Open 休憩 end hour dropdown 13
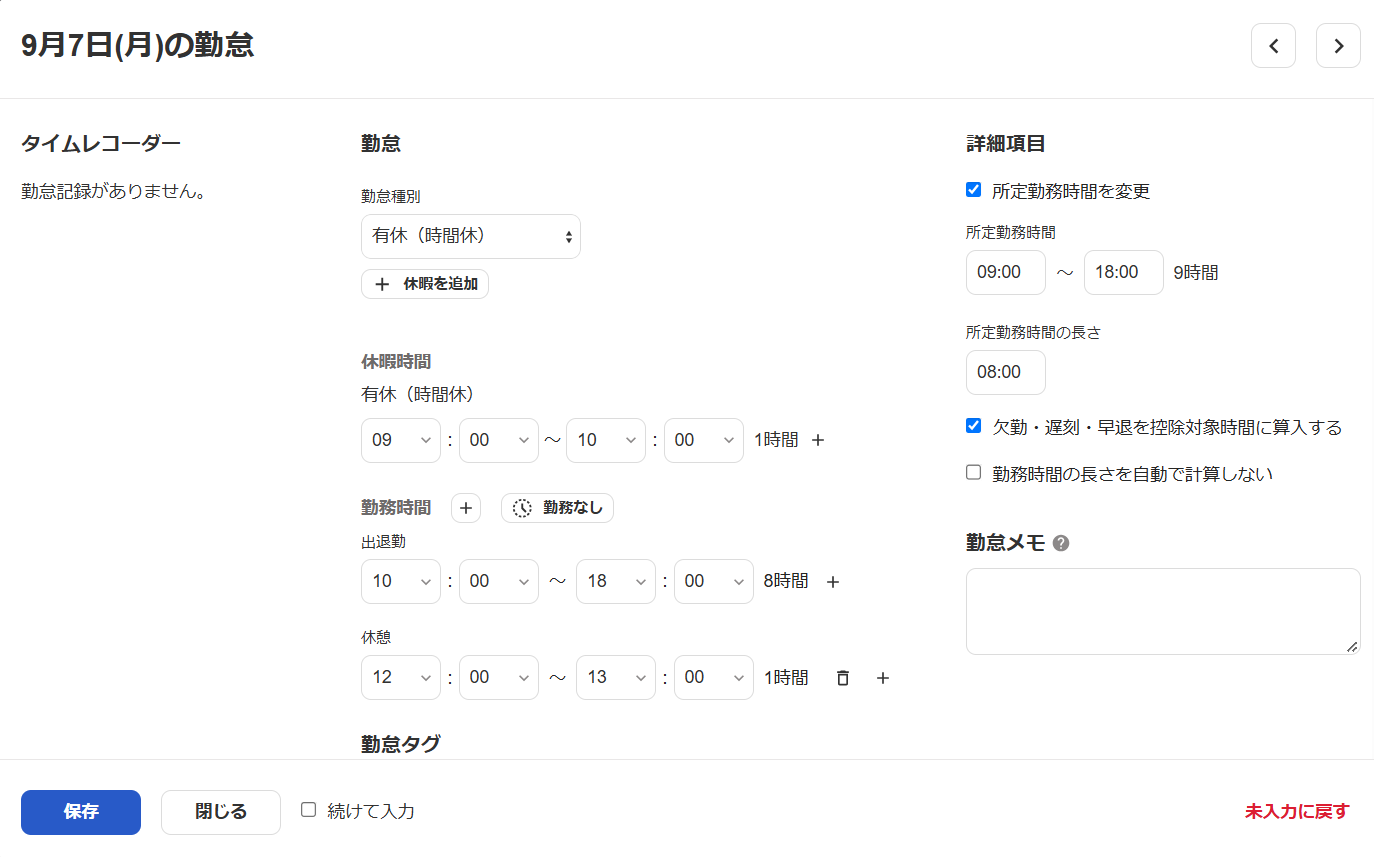This screenshot has height=857, width=1374. coord(616,677)
